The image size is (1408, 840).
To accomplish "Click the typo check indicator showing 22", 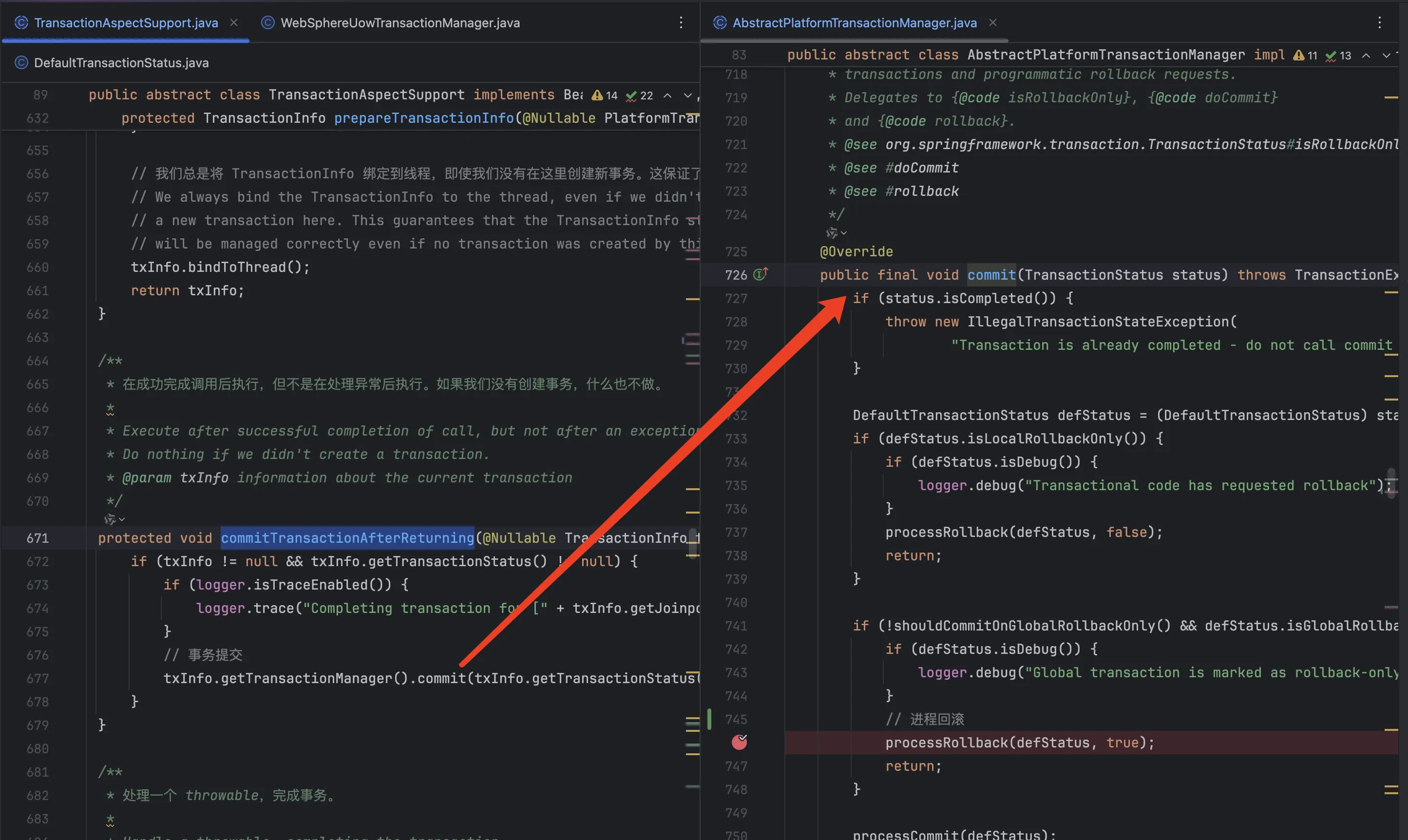I will [640, 95].
